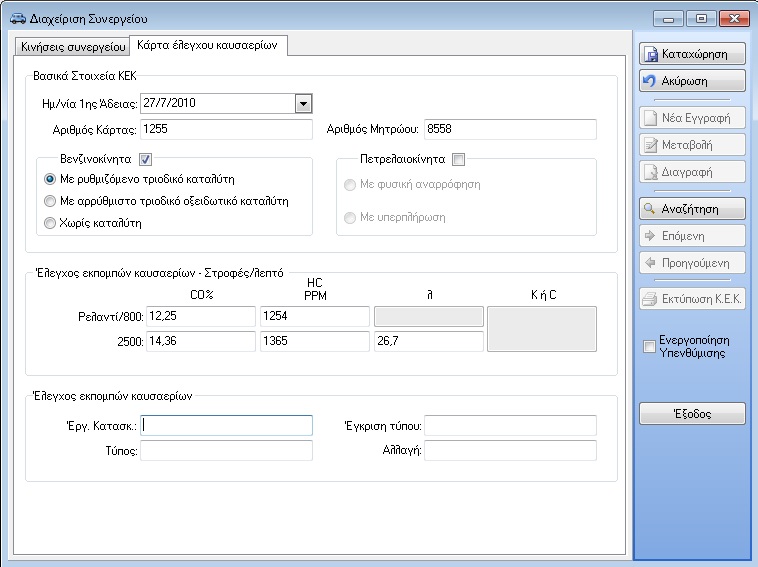758x567 pixels.
Task: Click the disabled Ρελαντί/800 λ field
Action: 429,316
